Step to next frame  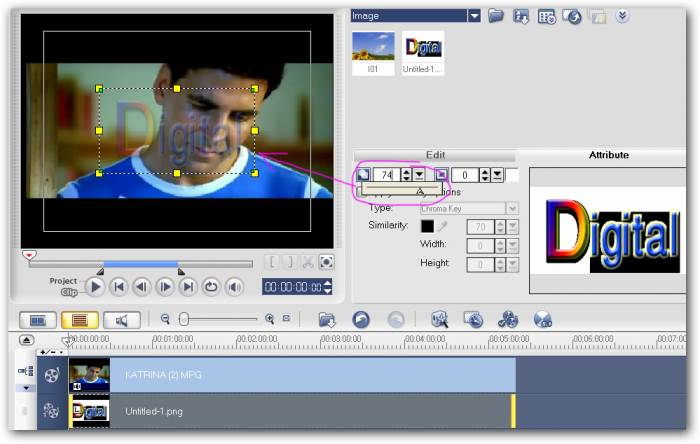(165, 286)
